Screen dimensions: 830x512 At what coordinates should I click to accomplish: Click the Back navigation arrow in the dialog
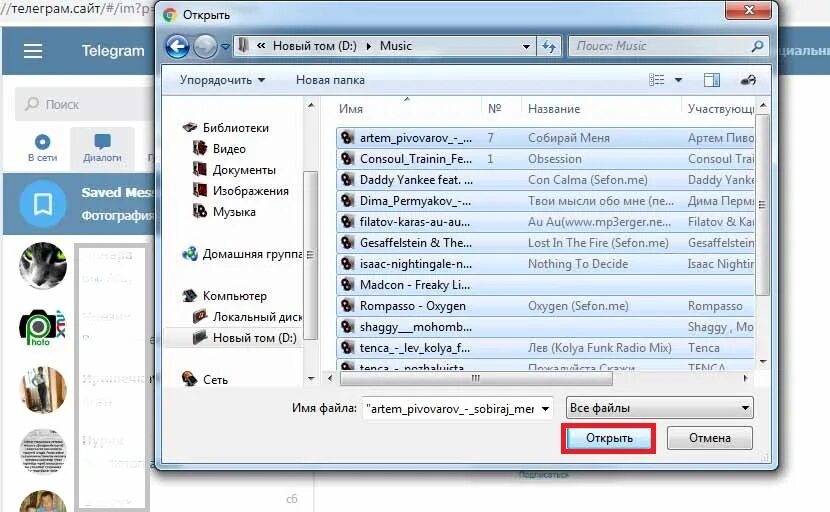click(x=177, y=47)
